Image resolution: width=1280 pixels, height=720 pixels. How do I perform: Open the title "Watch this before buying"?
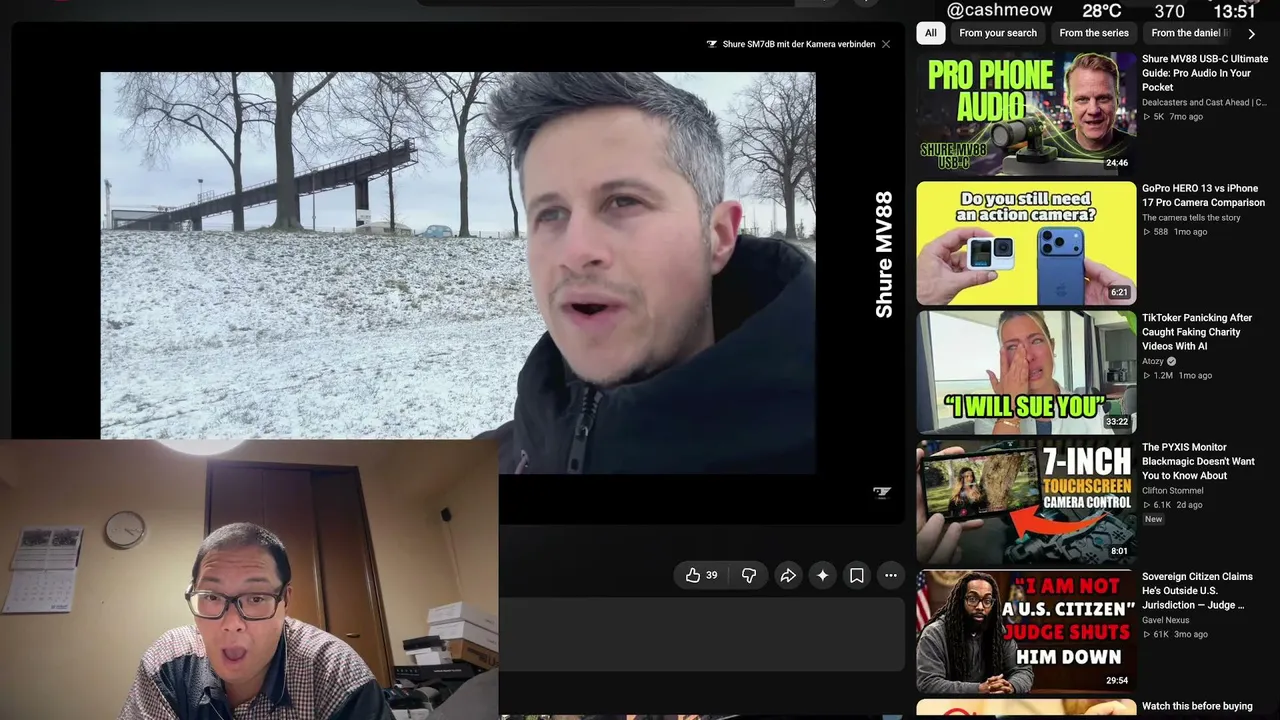(x=1197, y=706)
